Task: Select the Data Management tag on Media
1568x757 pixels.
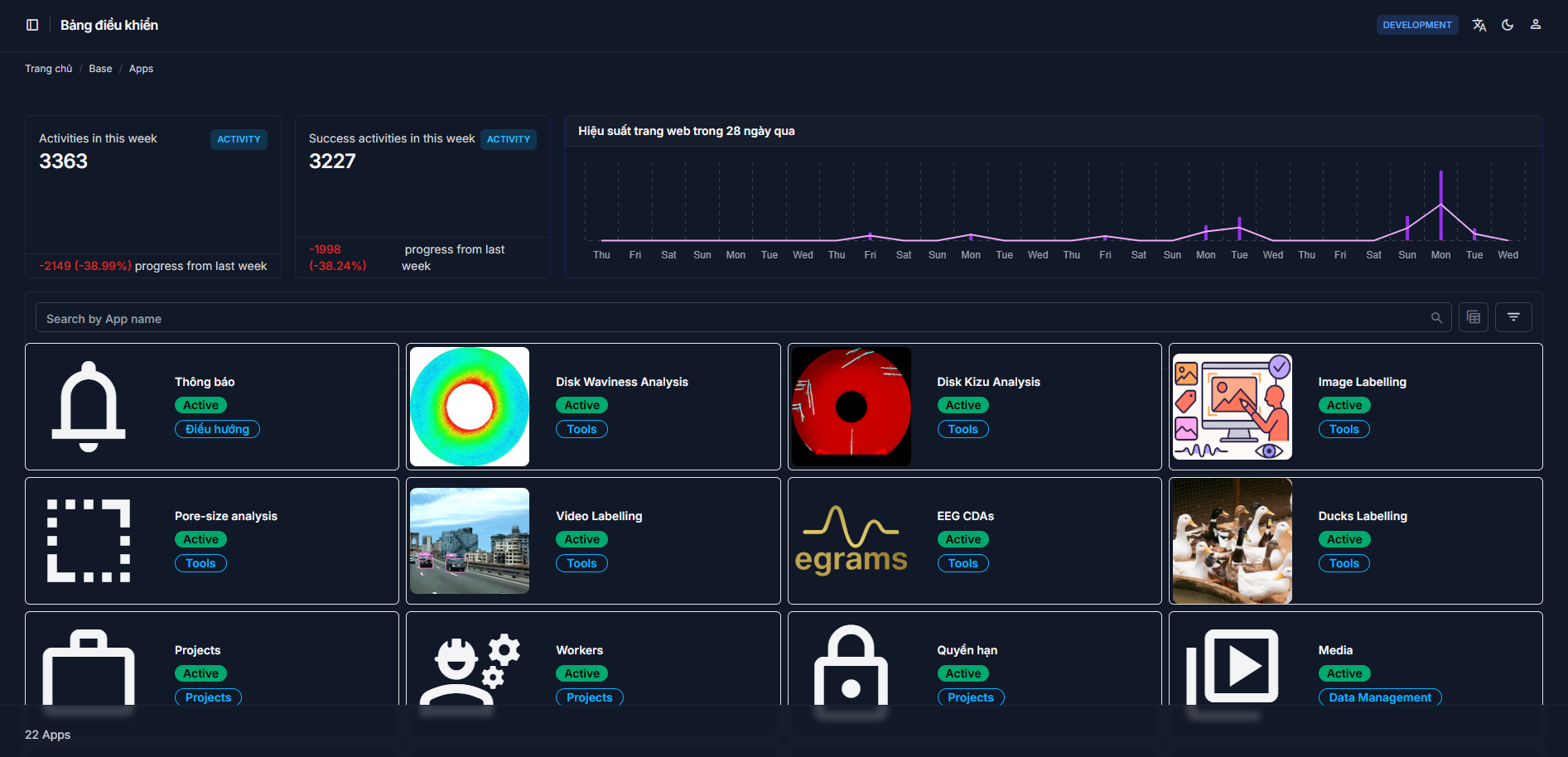Action: [1379, 697]
